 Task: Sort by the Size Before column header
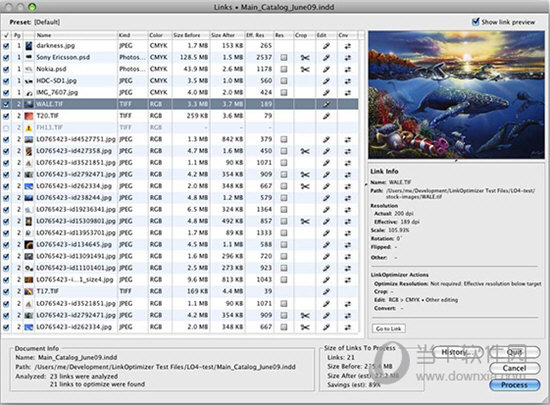(x=190, y=35)
